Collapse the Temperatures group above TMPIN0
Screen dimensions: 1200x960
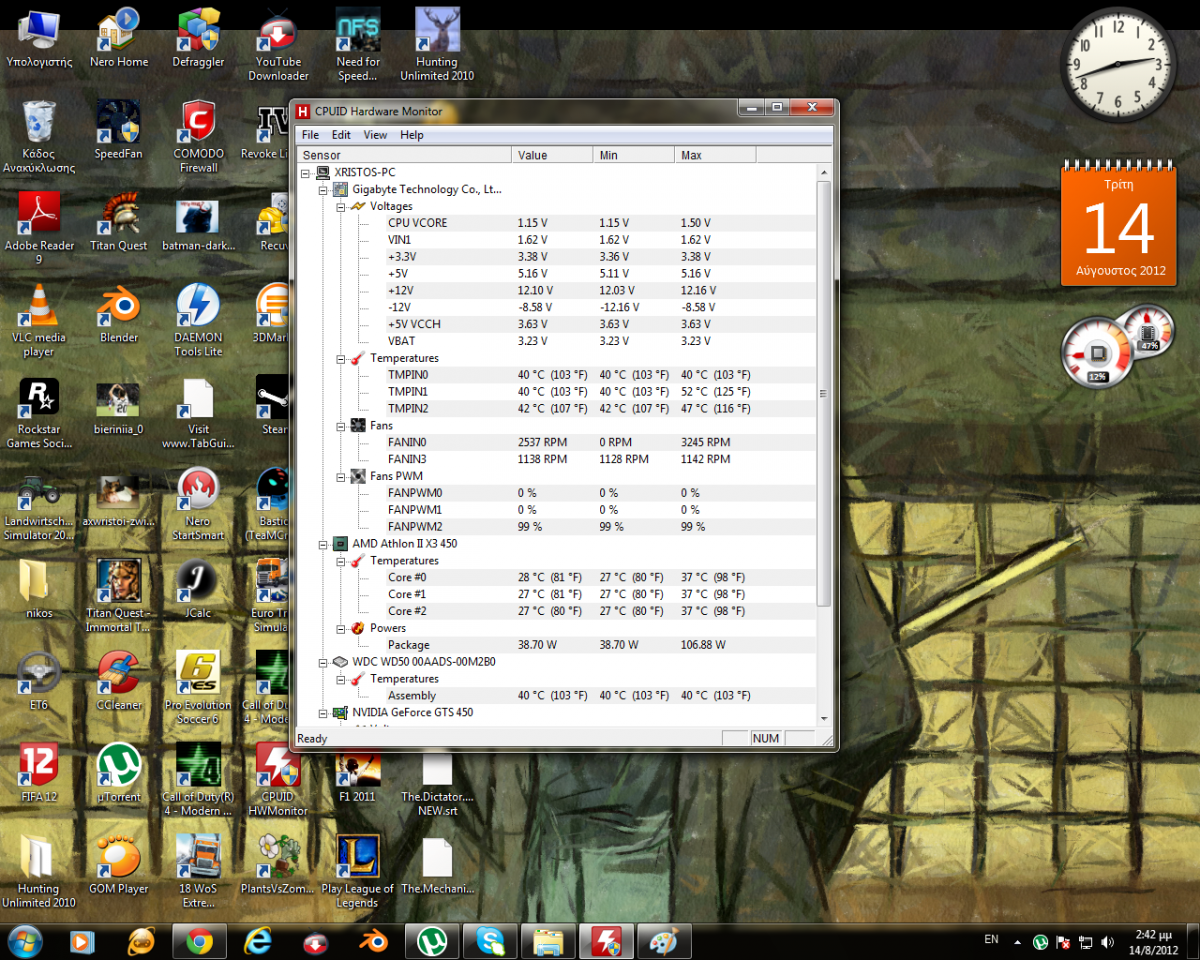[341, 358]
